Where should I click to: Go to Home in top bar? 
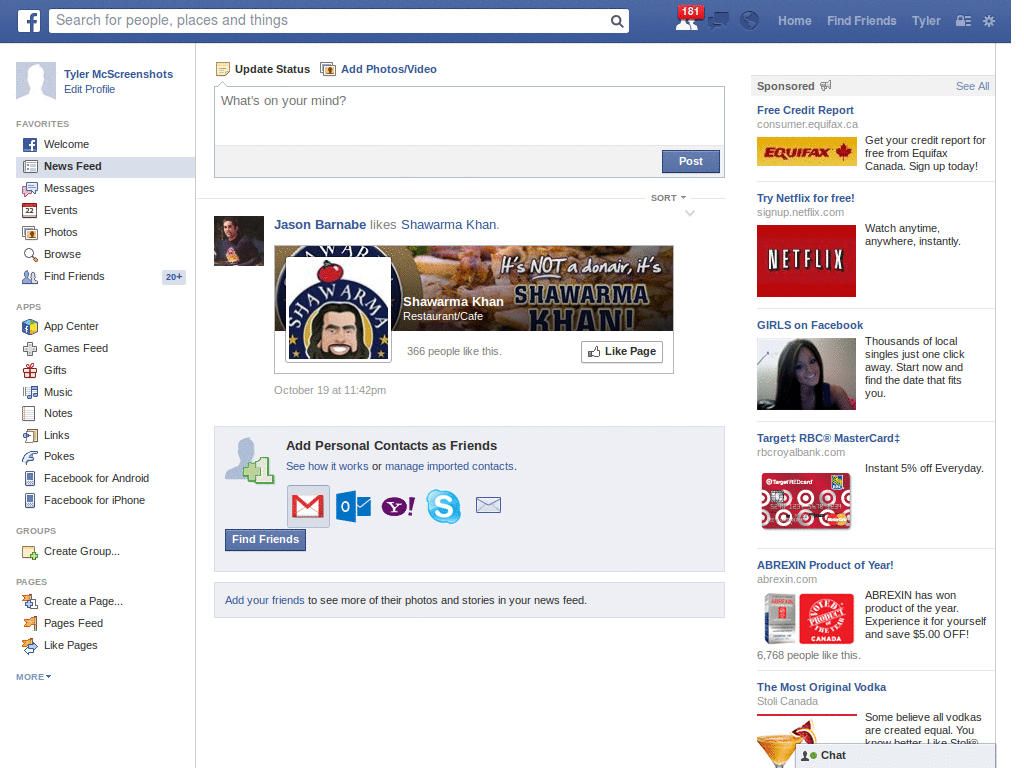pyautogui.click(x=795, y=21)
